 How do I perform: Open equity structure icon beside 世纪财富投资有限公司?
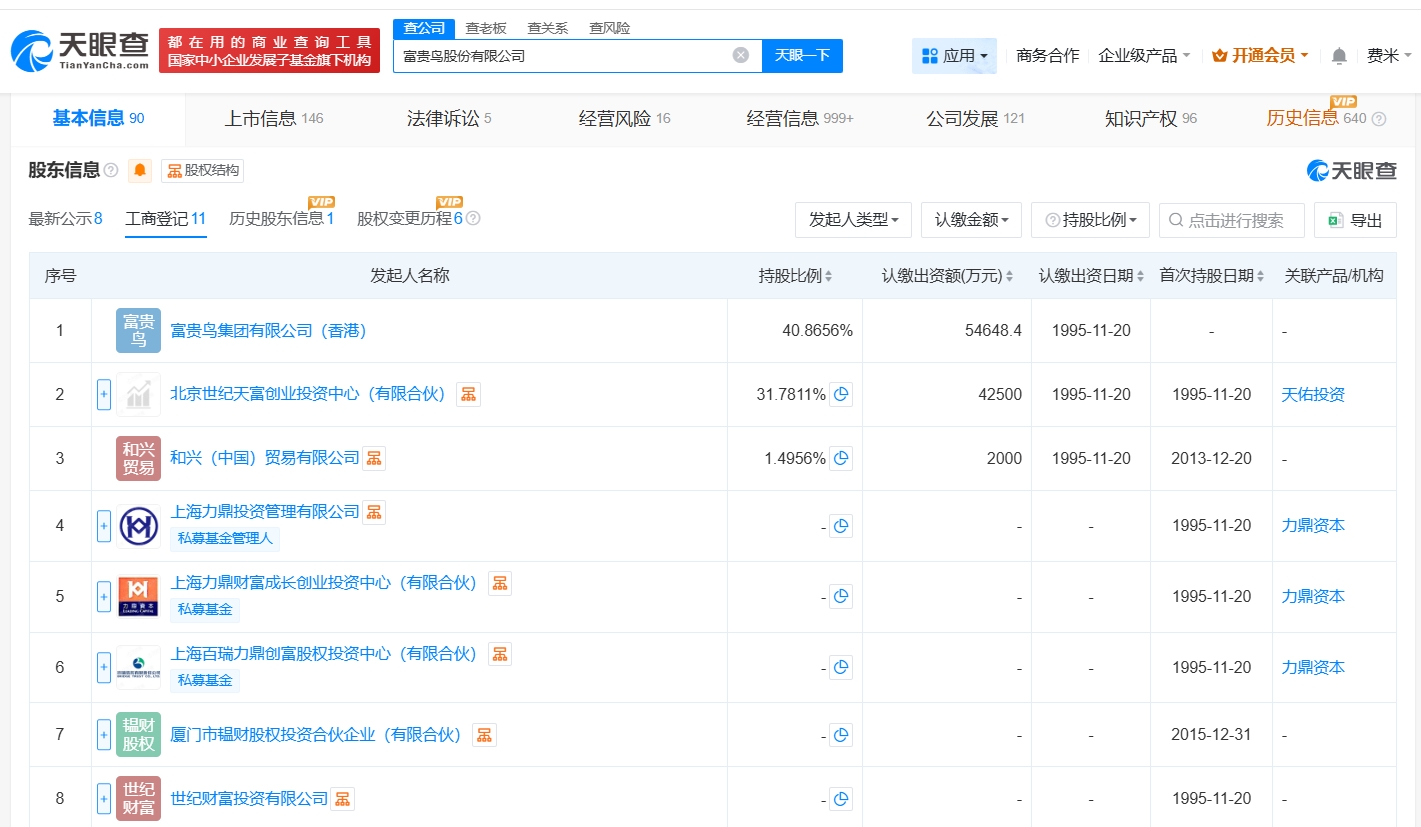343,799
